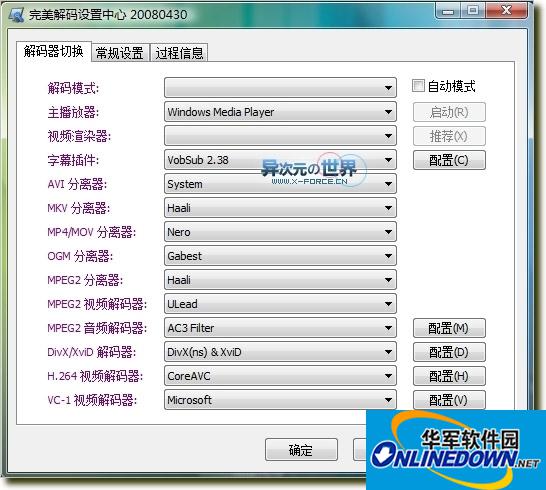546x490 pixels.
Task: Open the 字幕插件 VobSub 2.38 dropdown
Action: (x=280, y=160)
